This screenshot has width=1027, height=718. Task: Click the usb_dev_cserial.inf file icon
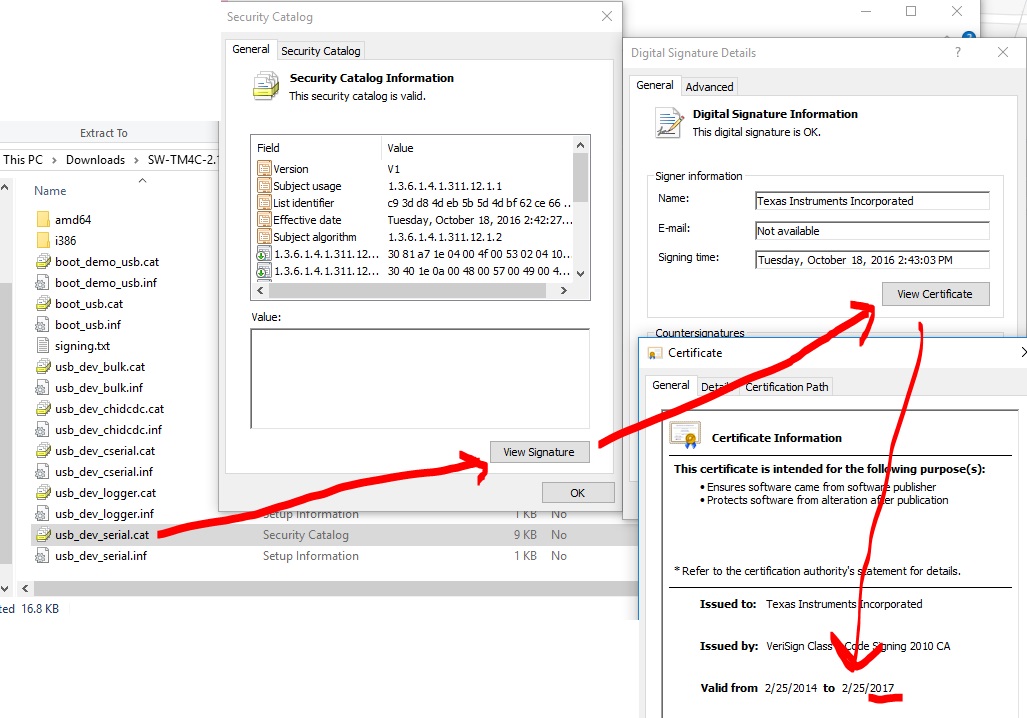43,471
